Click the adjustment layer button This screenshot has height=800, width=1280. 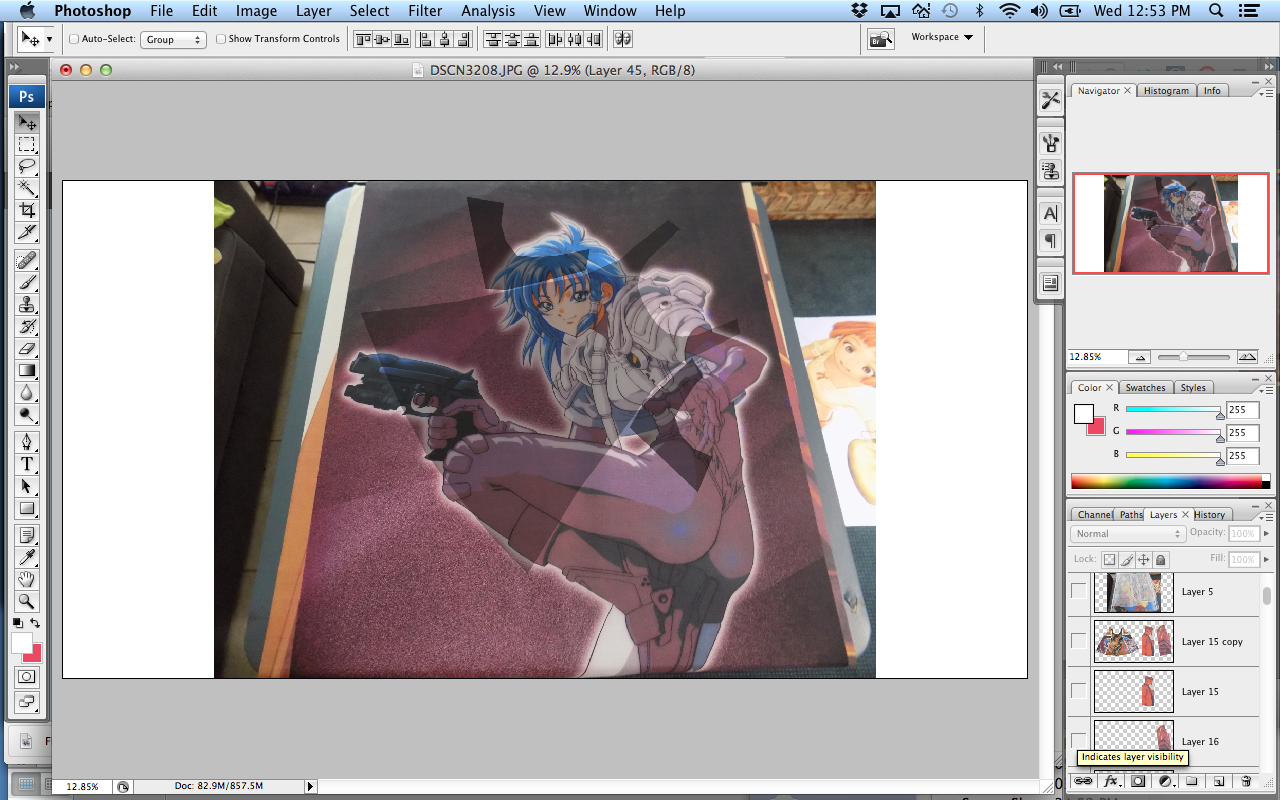pos(1164,781)
